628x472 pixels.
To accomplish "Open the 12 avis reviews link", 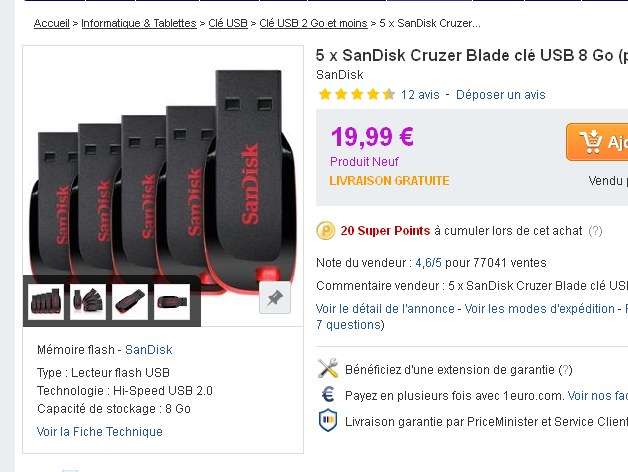I will pos(420,95).
